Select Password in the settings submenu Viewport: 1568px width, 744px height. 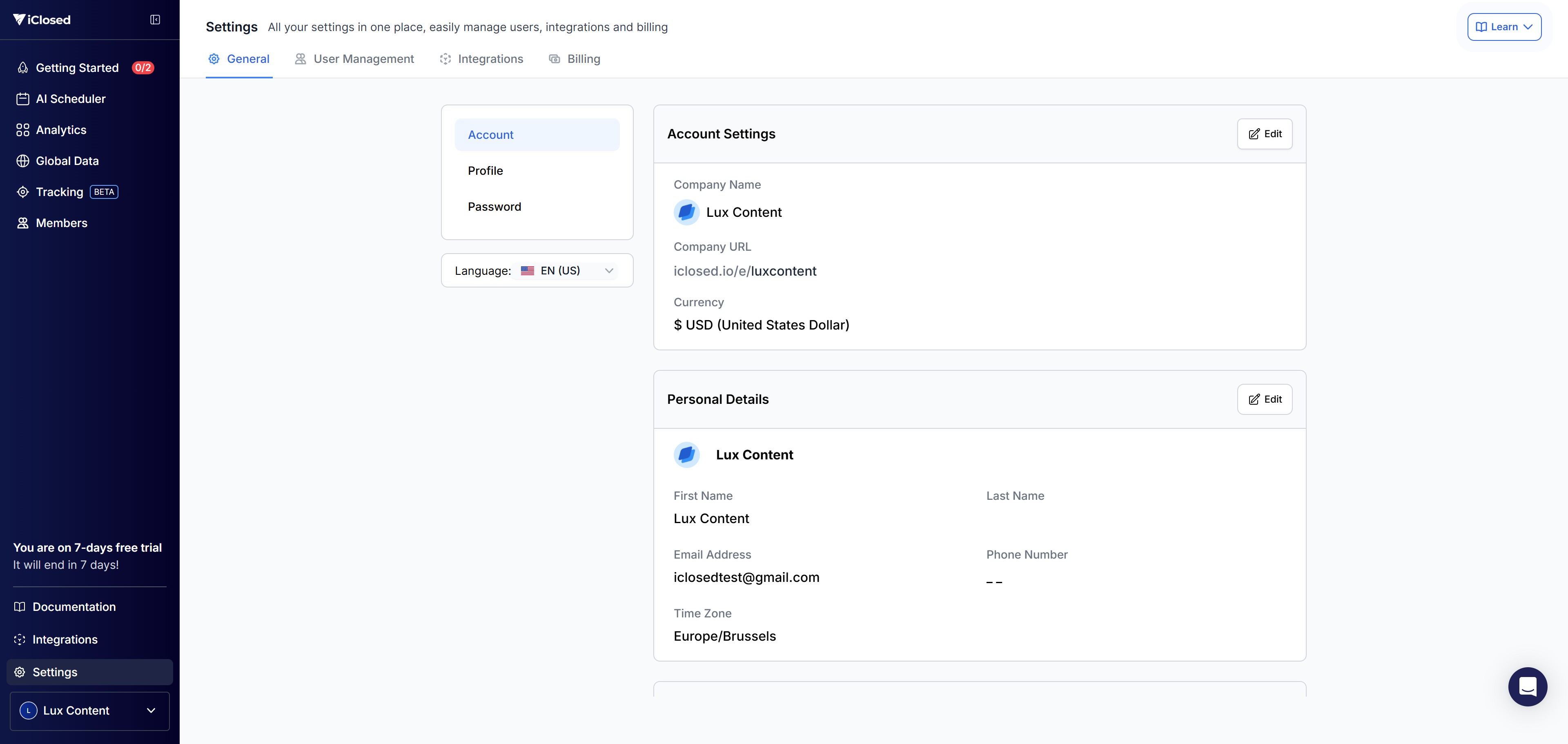click(494, 206)
